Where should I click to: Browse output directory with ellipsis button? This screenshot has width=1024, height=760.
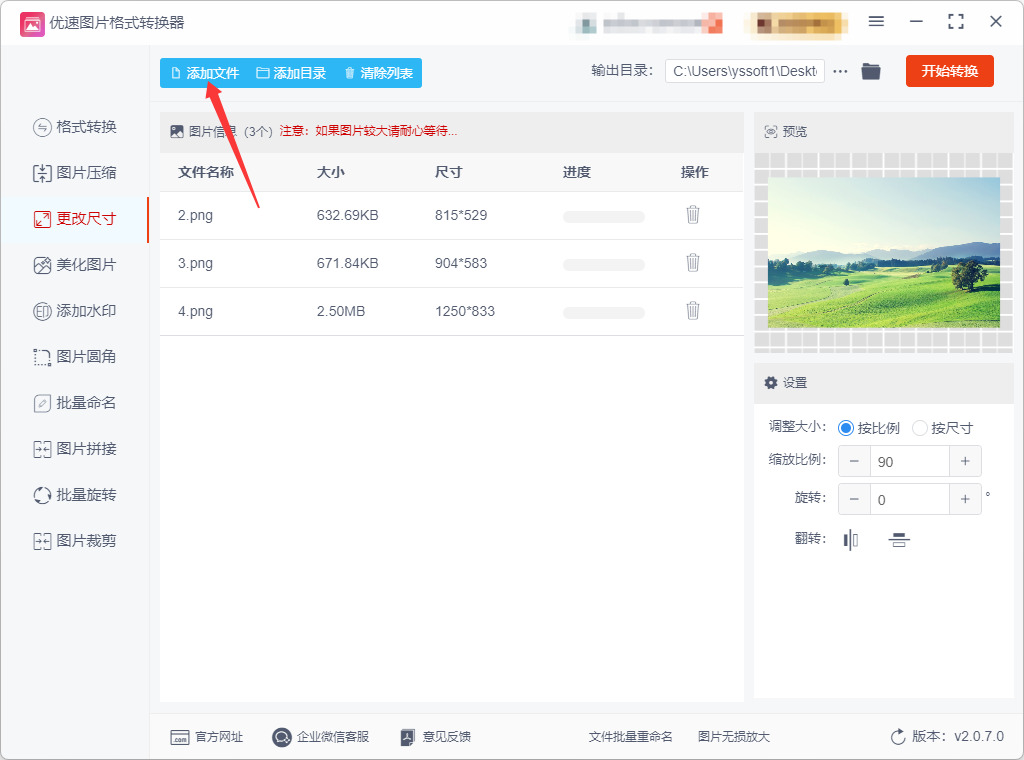(x=840, y=71)
